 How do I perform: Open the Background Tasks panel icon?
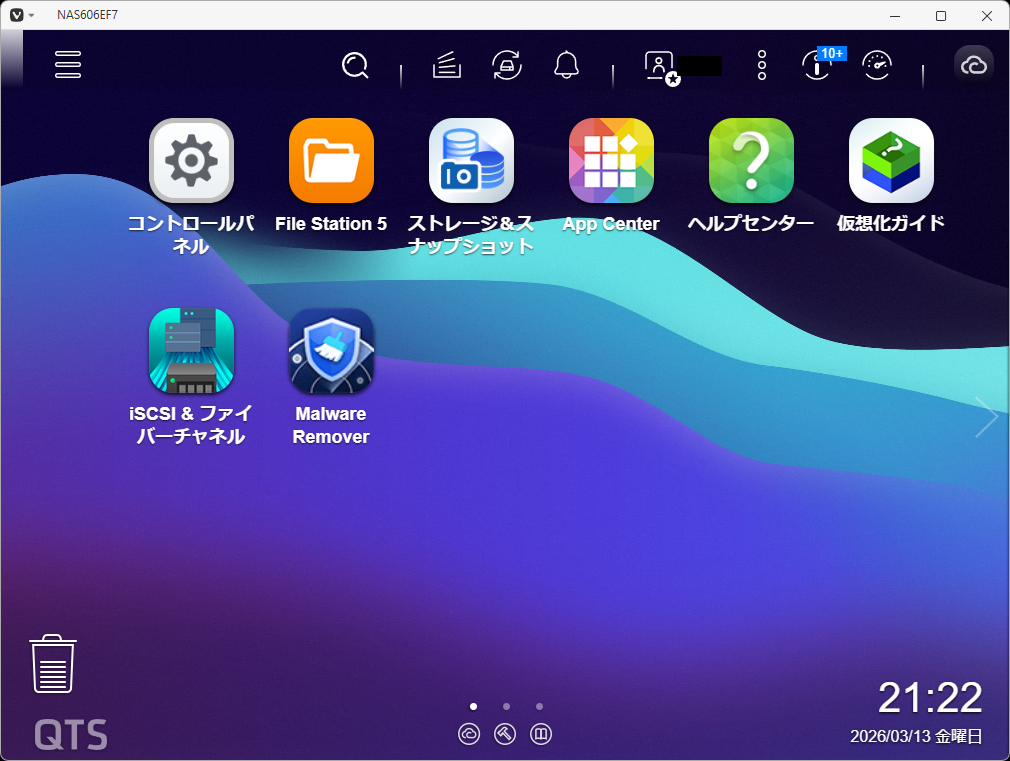click(x=817, y=65)
